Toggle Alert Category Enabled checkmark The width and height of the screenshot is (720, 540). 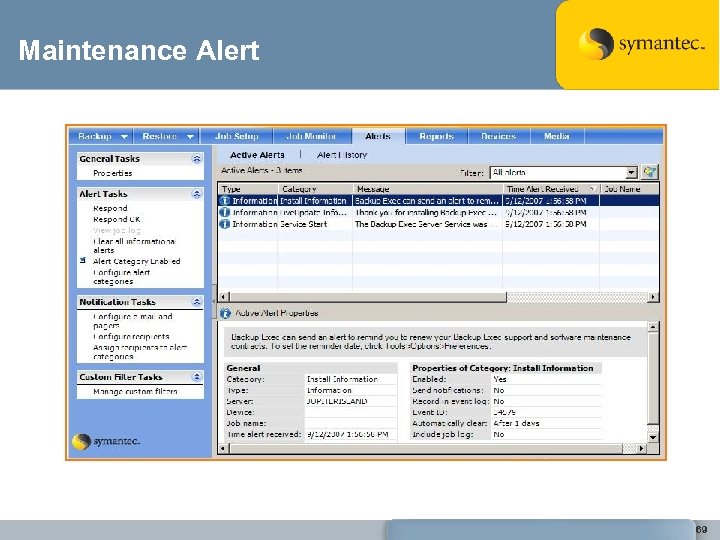pos(83,261)
